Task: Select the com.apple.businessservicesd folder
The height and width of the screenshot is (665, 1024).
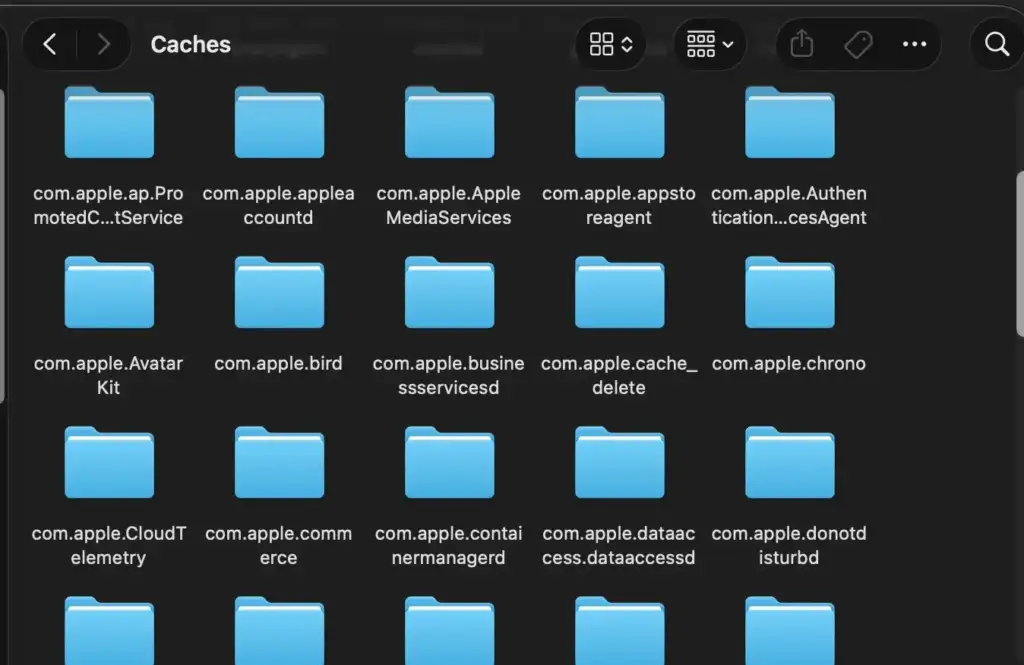Action: (x=449, y=292)
